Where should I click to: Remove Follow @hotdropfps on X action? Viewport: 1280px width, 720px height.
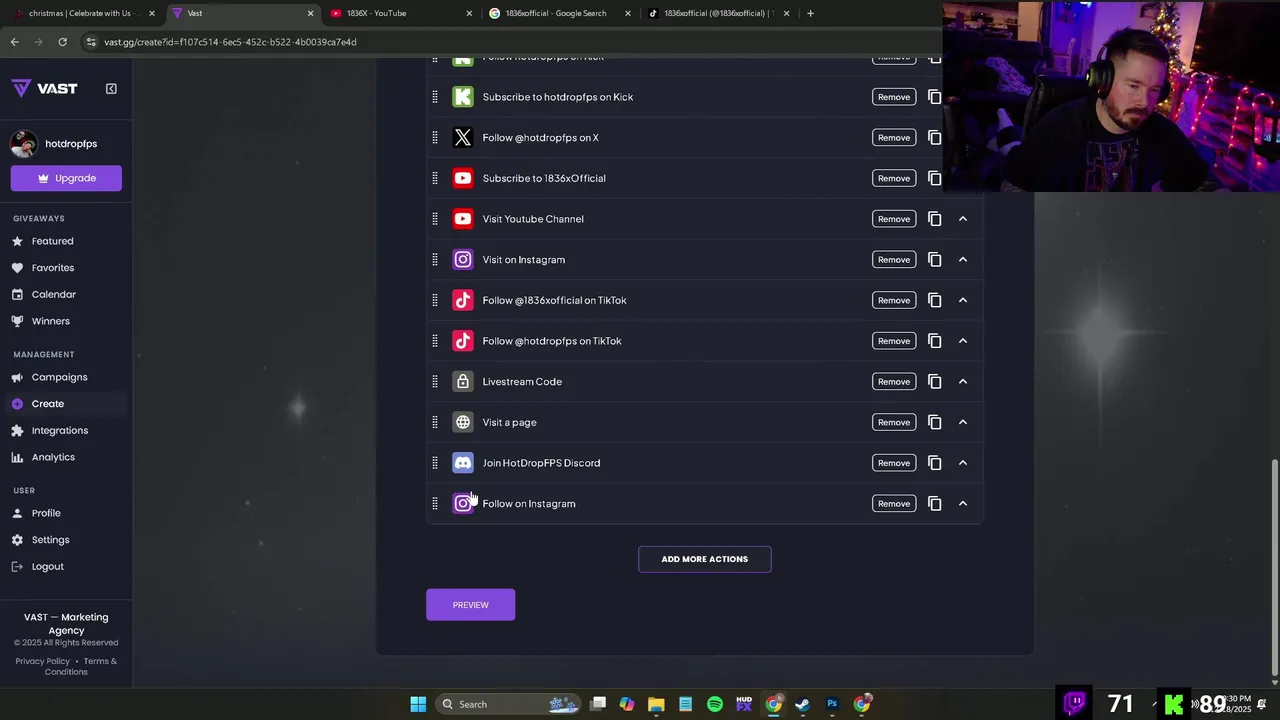pyautogui.click(x=894, y=138)
